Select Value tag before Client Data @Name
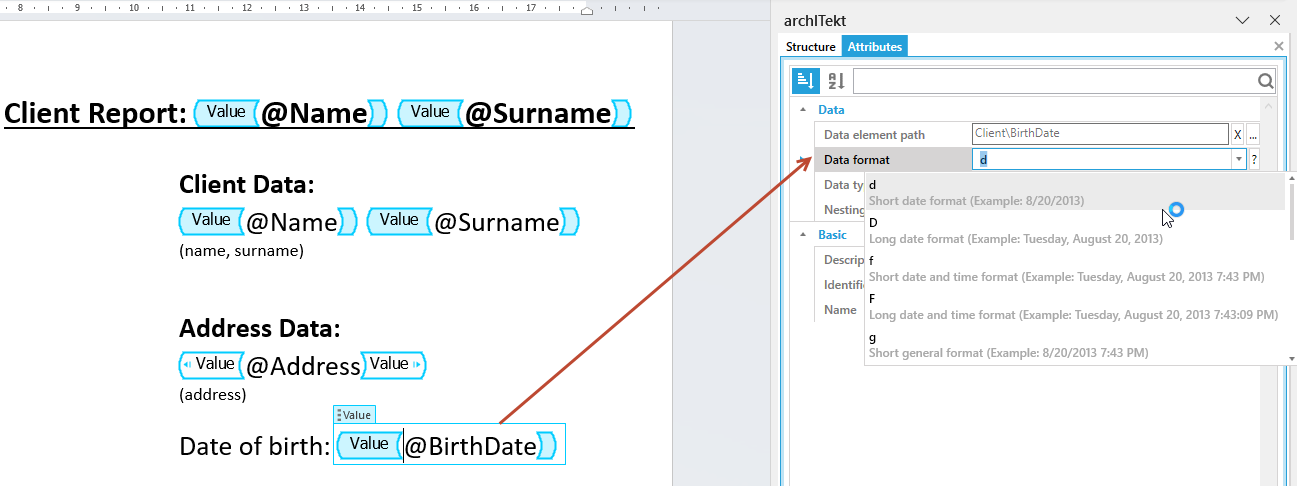 (211, 220)
